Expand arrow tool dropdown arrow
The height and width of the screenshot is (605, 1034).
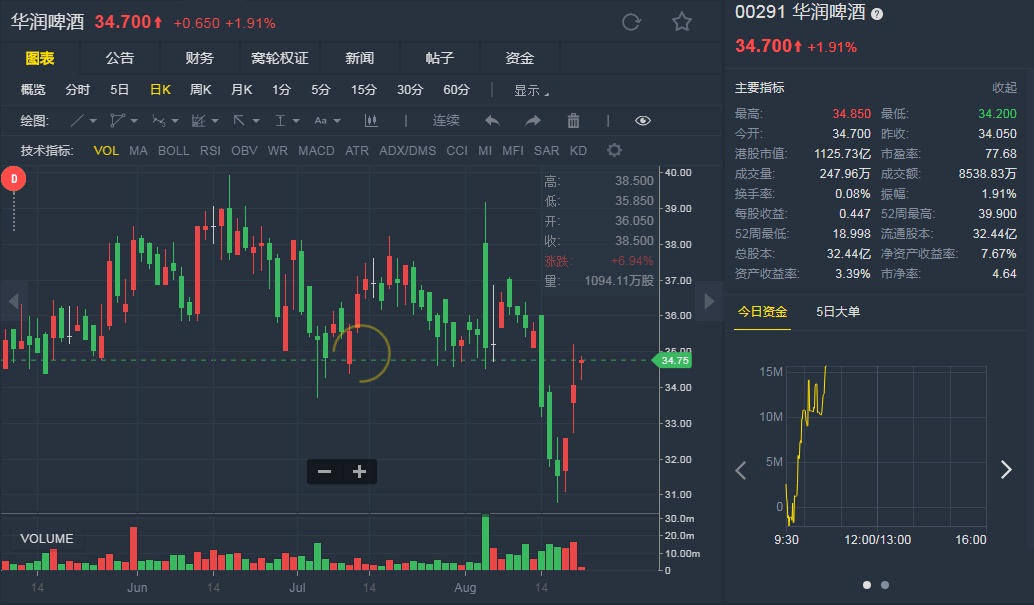[x=256, y=121]
